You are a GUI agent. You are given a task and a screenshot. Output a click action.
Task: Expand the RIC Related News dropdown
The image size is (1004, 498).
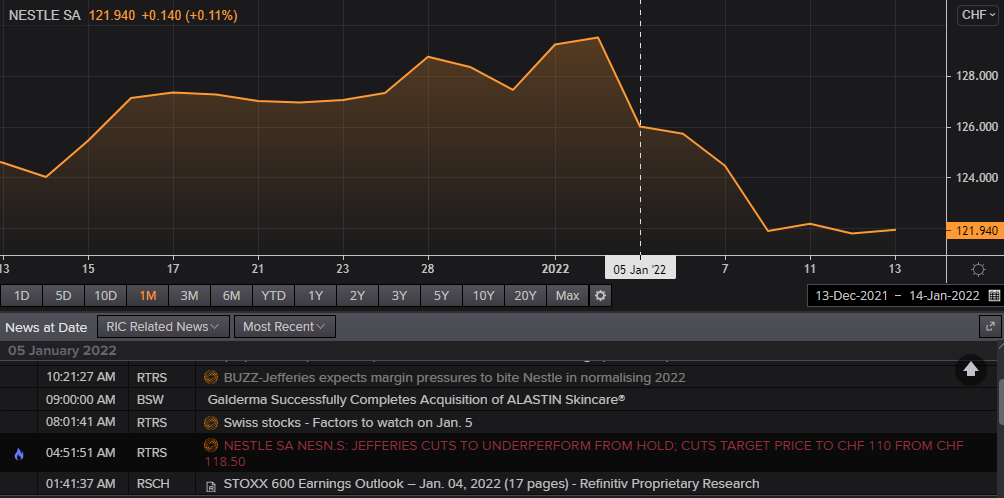pos(163,326)
